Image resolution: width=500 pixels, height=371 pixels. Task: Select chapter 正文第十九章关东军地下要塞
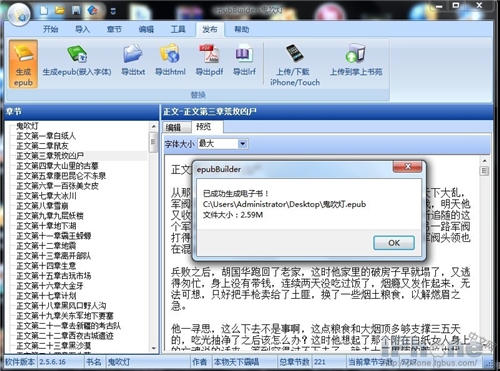65,316
